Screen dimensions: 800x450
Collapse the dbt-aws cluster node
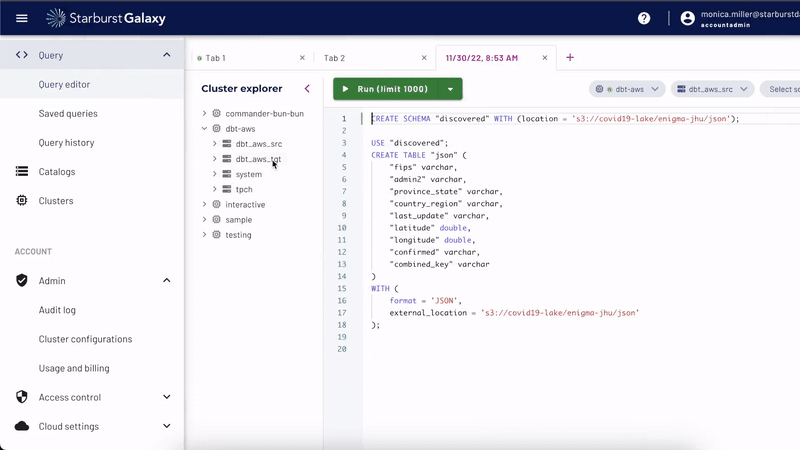[204, 129]
